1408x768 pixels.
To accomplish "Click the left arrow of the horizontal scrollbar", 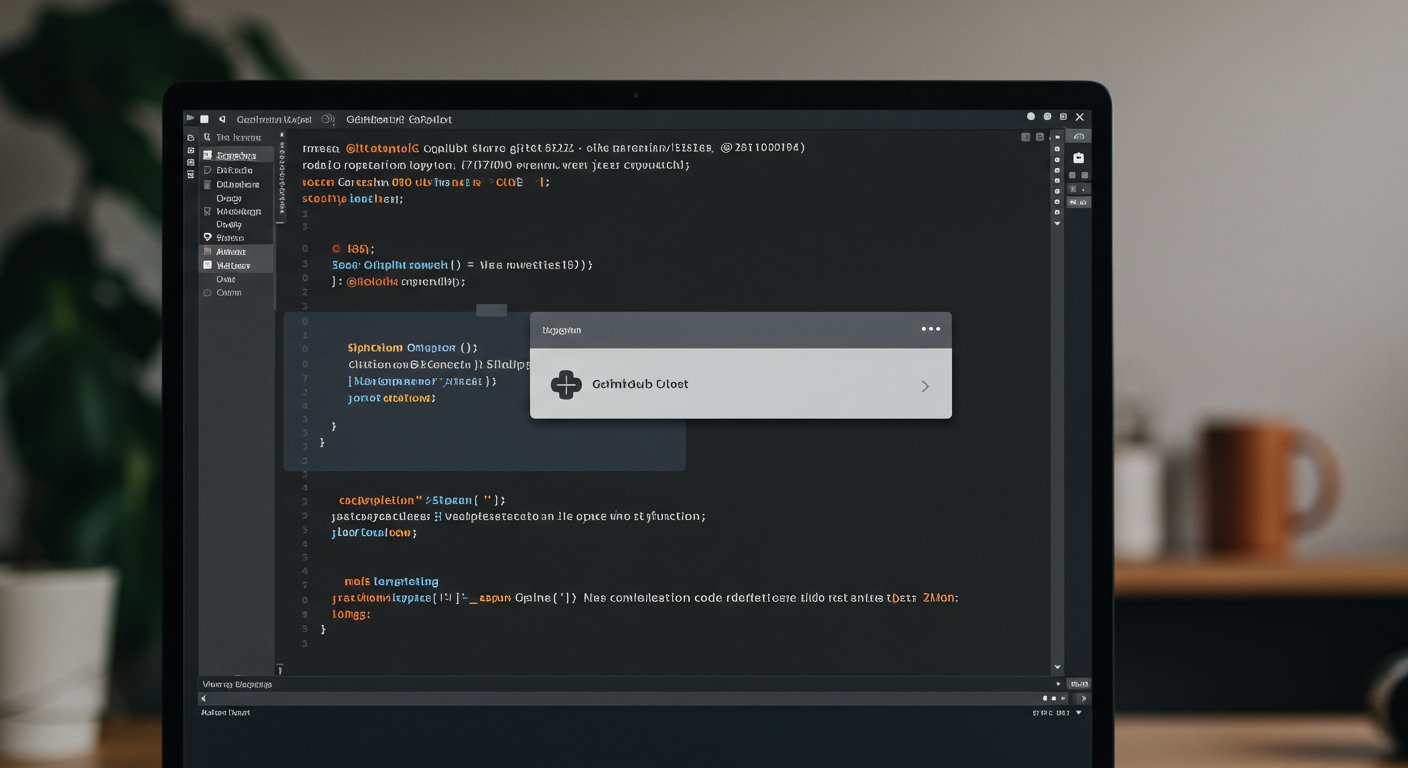I will coord(204,699).
